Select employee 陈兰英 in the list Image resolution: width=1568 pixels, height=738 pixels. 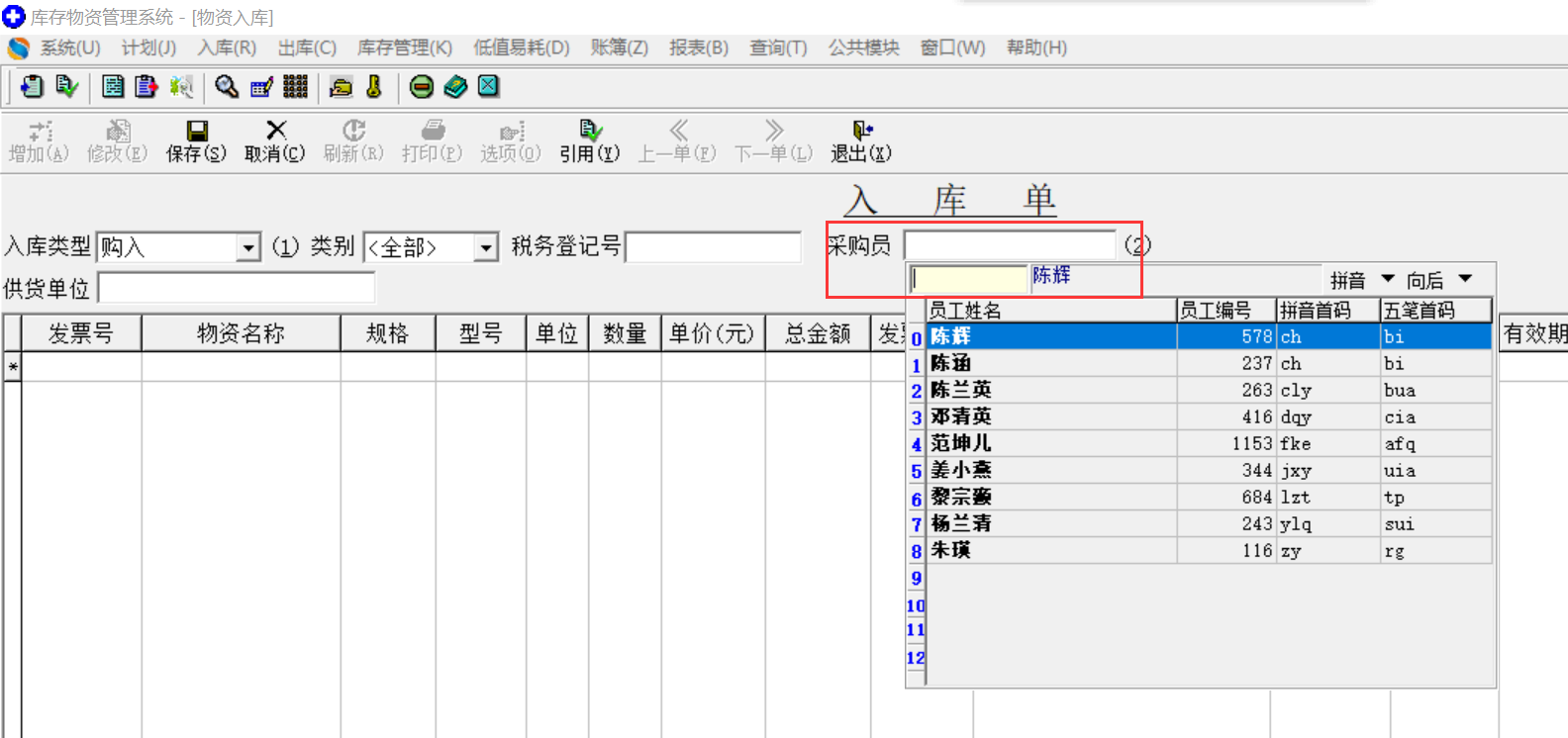1208,391
